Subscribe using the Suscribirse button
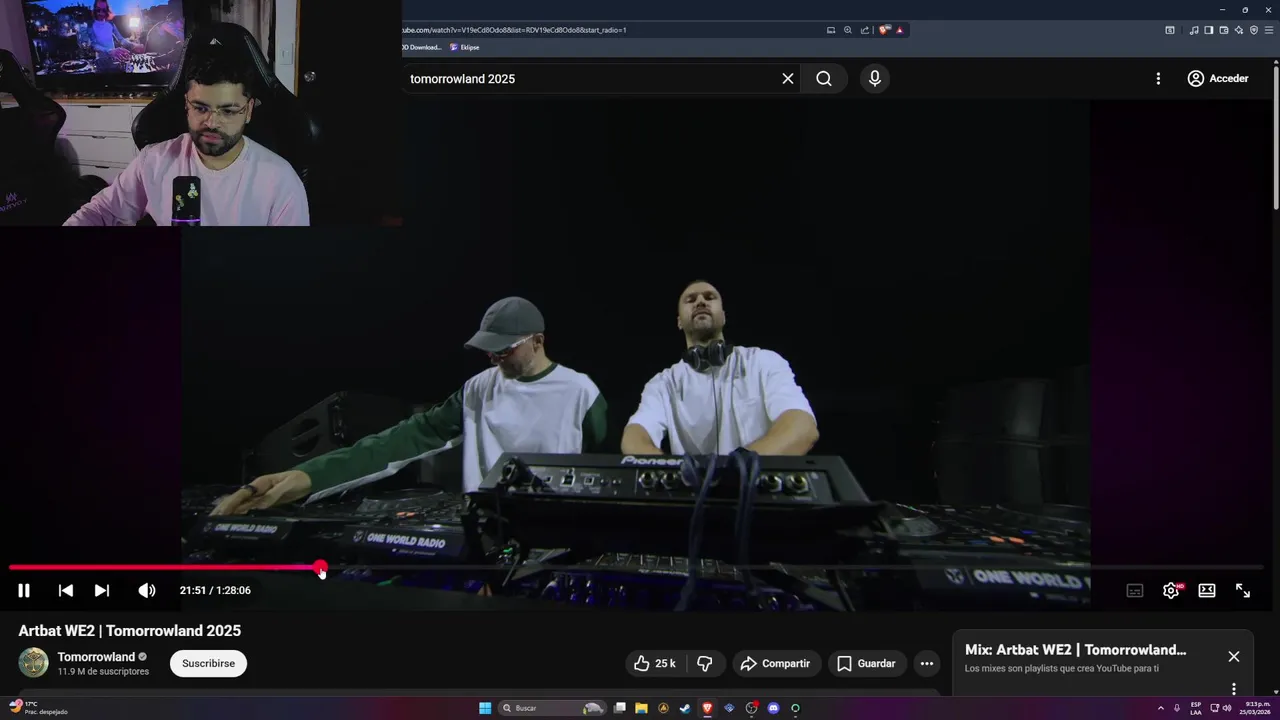This screenshot has height=720, width=1280. tap(208, 663)
